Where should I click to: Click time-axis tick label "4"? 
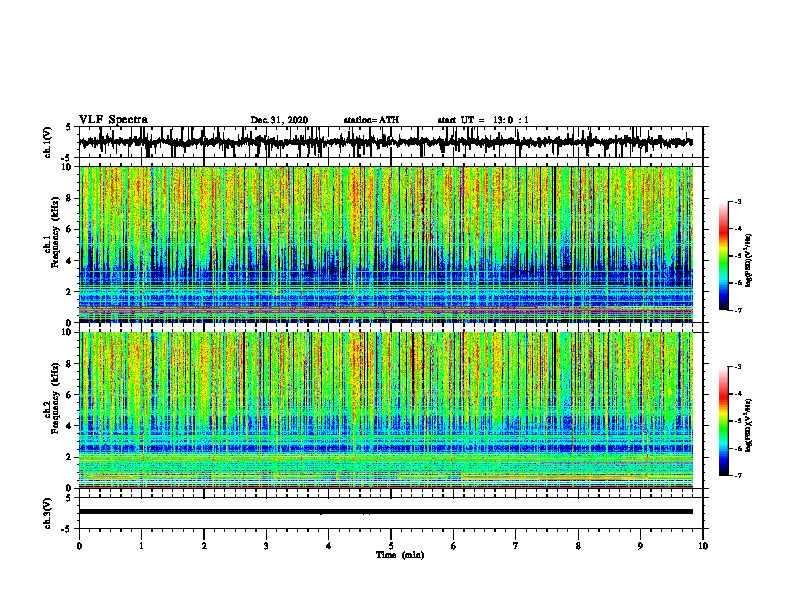[329, 546]
